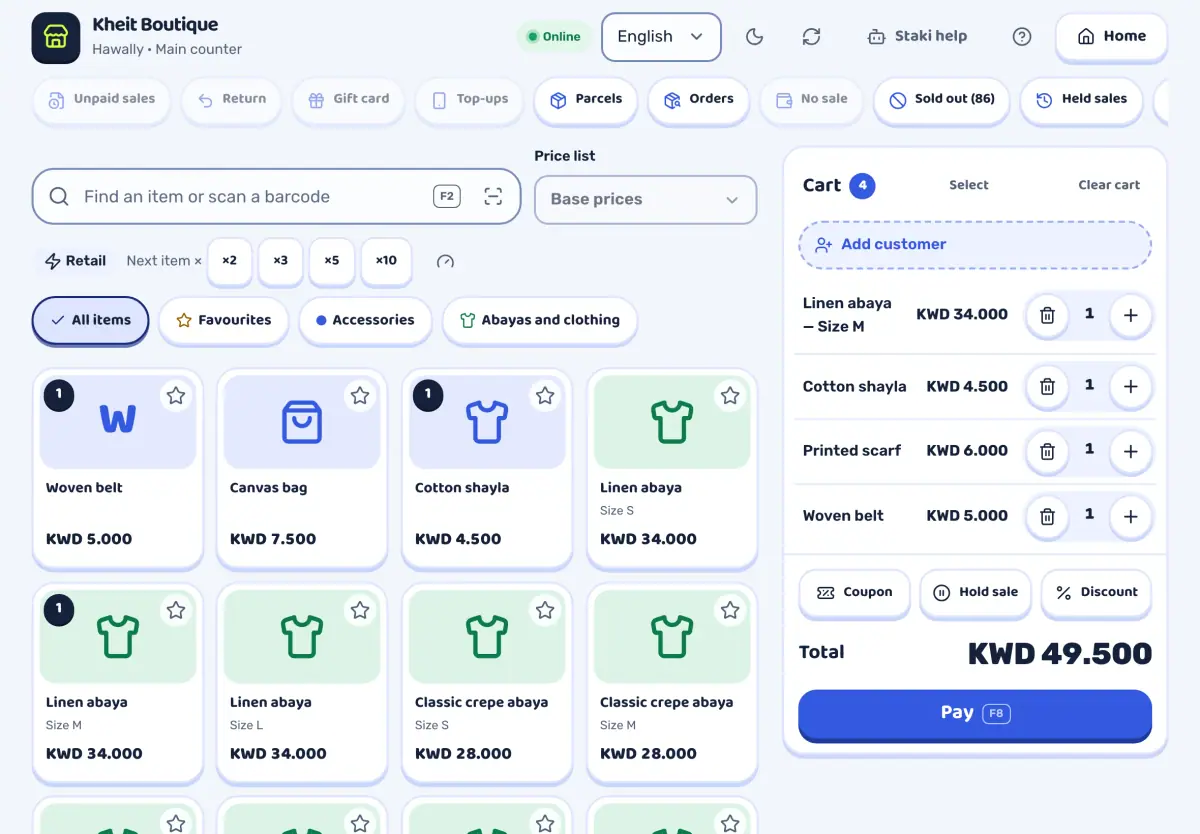1200x834 pixels.
Task: Toggle the Retail mode button
Action: pyautogui.click(x=75, y=261)
